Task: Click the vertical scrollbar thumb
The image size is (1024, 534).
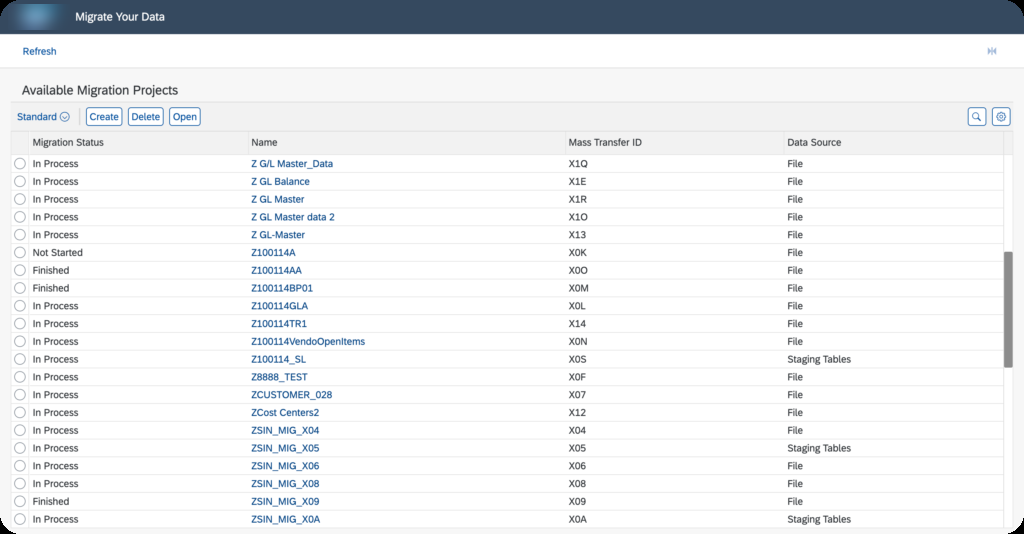Action: [1008, 309]
